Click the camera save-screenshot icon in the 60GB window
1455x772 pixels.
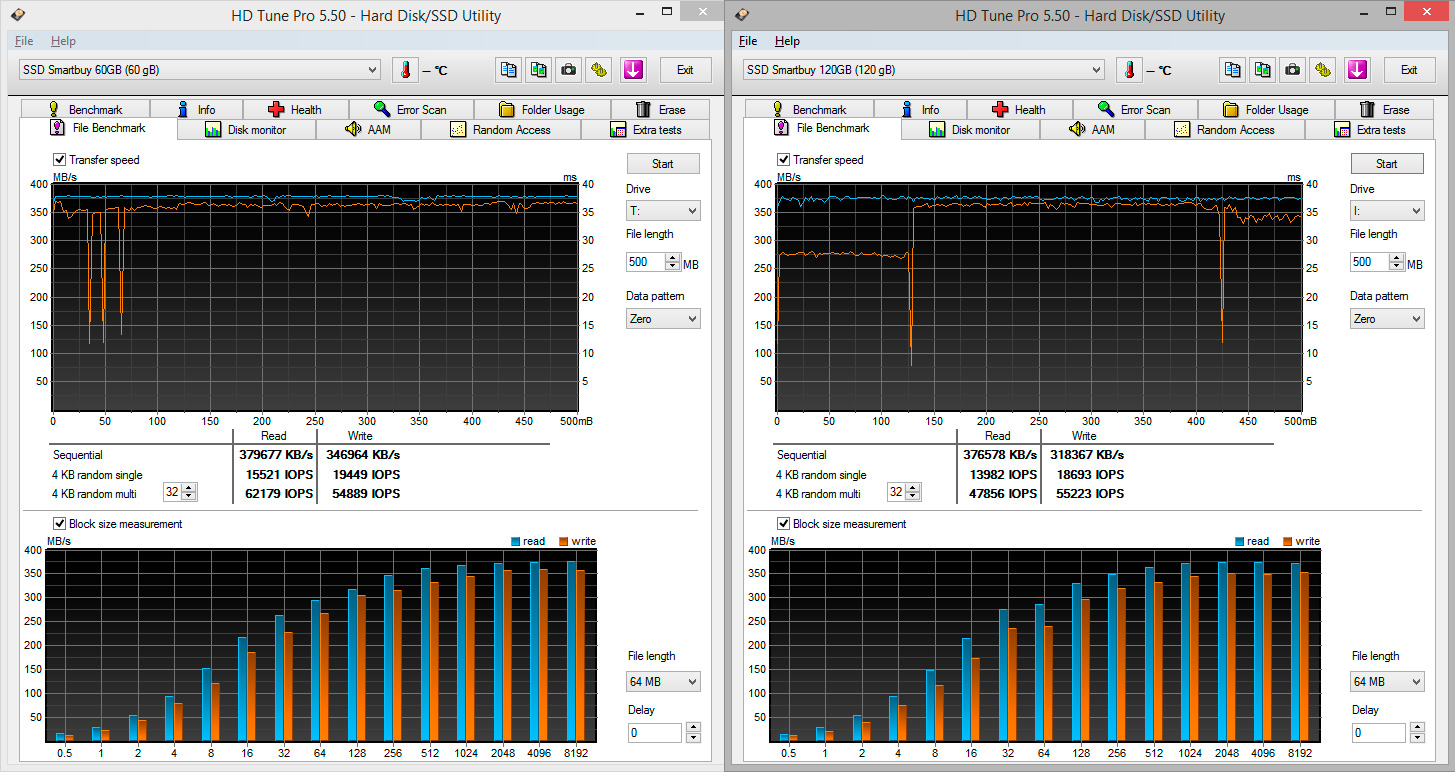[x=569, y=70]
